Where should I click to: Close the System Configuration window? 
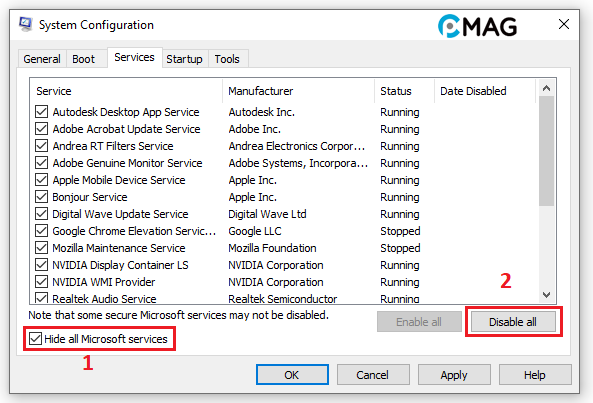point(564,24)
